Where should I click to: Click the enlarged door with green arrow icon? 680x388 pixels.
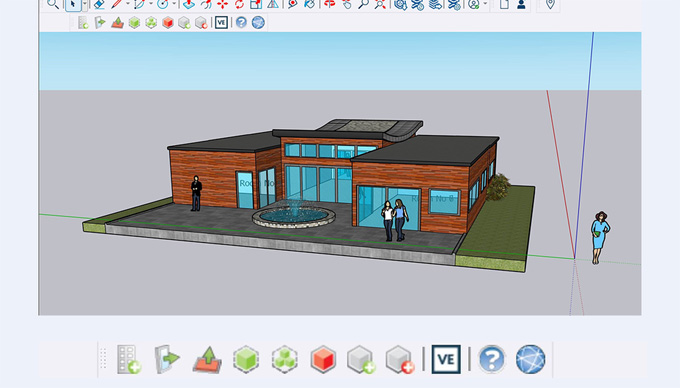[x=167, y=359]
